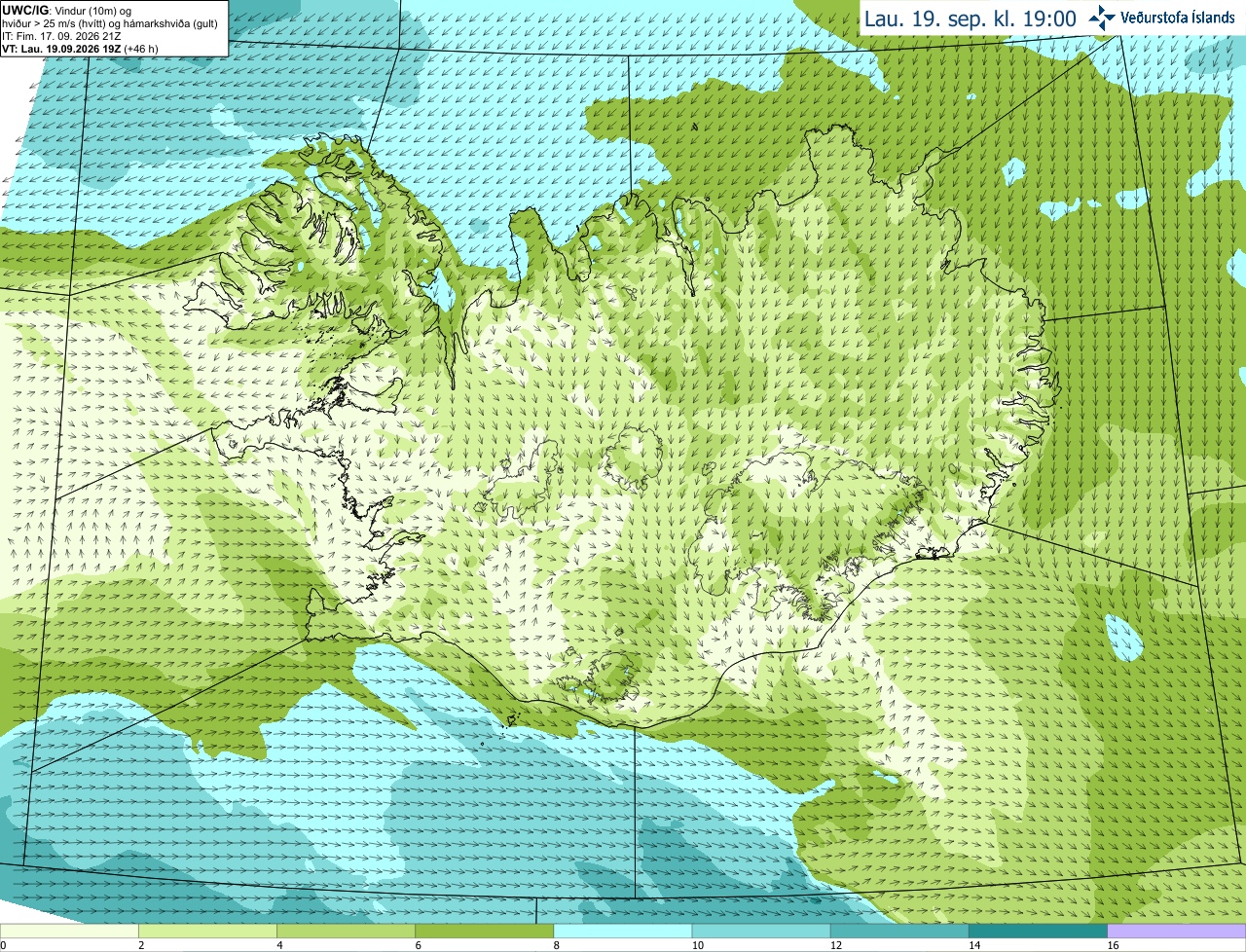This screenshot has width=1246, height=952.
Task: Pick the 10–12 m/s turquoise legend swatch
Action: (x=761, y=931)
